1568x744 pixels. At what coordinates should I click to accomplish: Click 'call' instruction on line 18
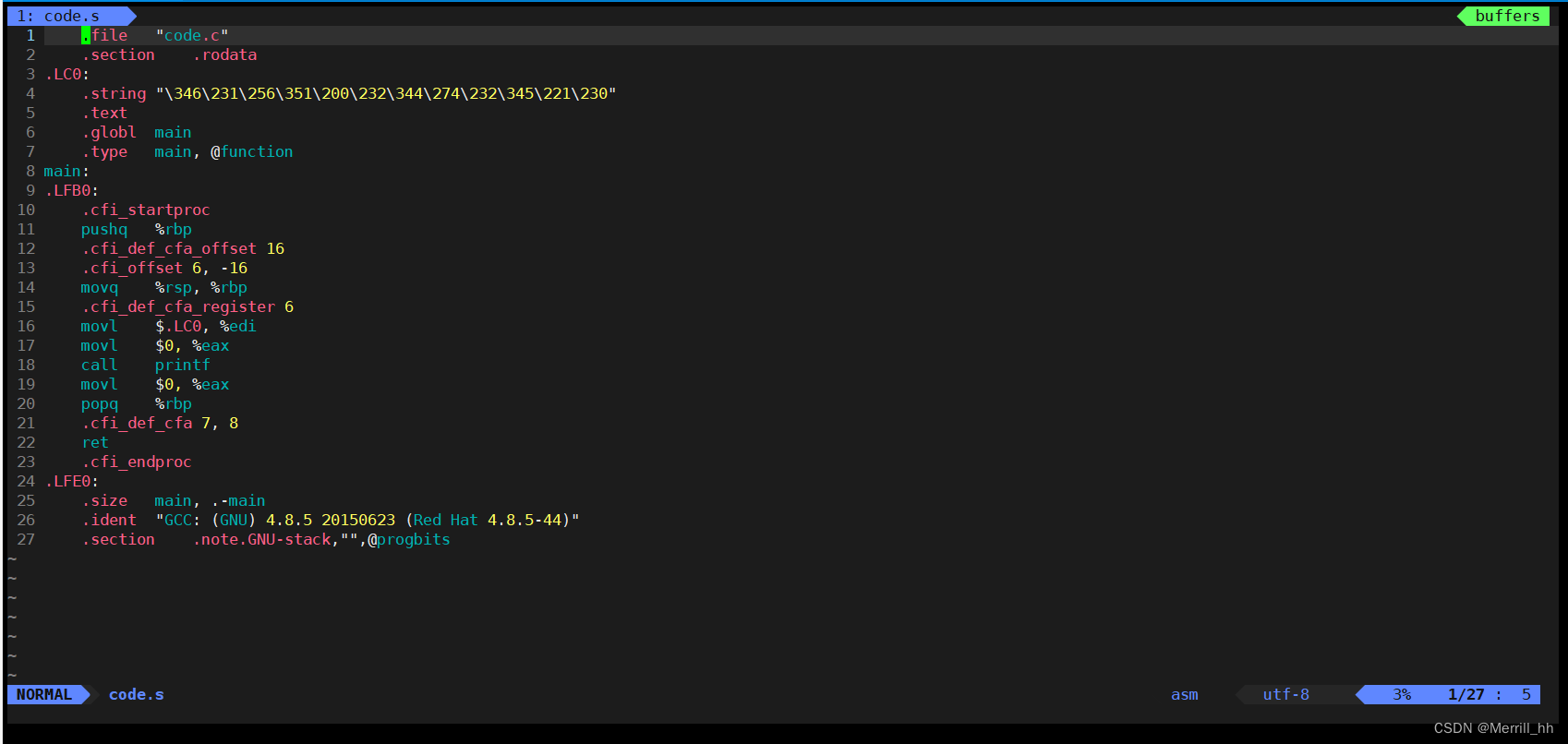100,365
